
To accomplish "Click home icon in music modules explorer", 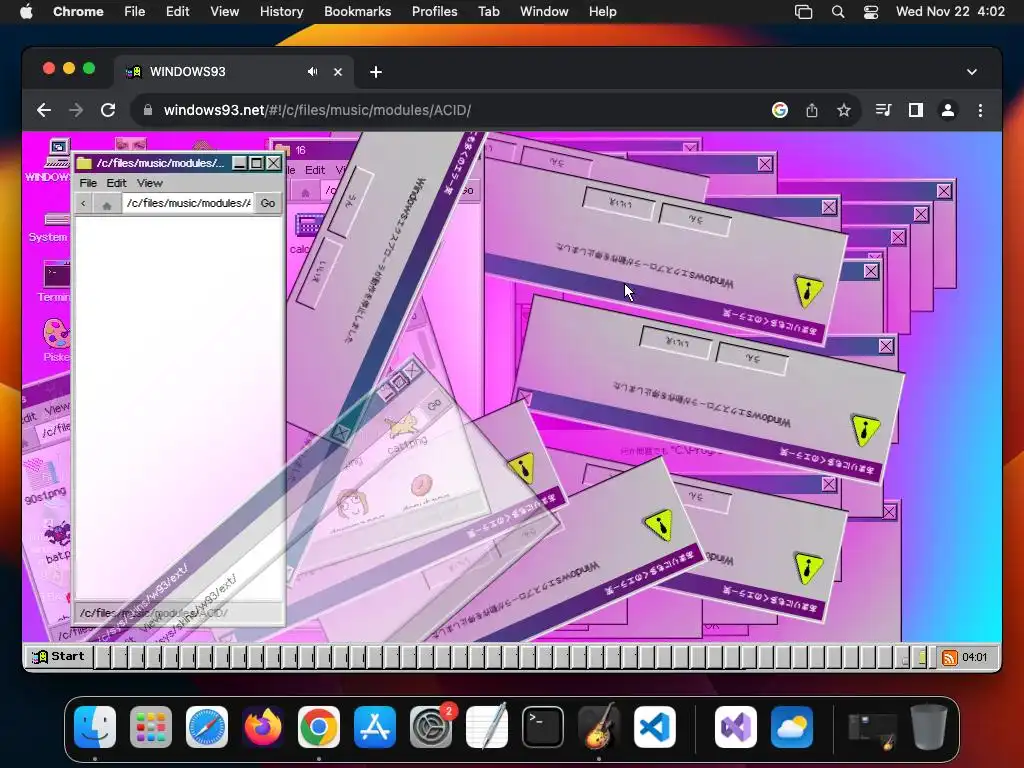I will pyautogui.click(x=106, y=204).
